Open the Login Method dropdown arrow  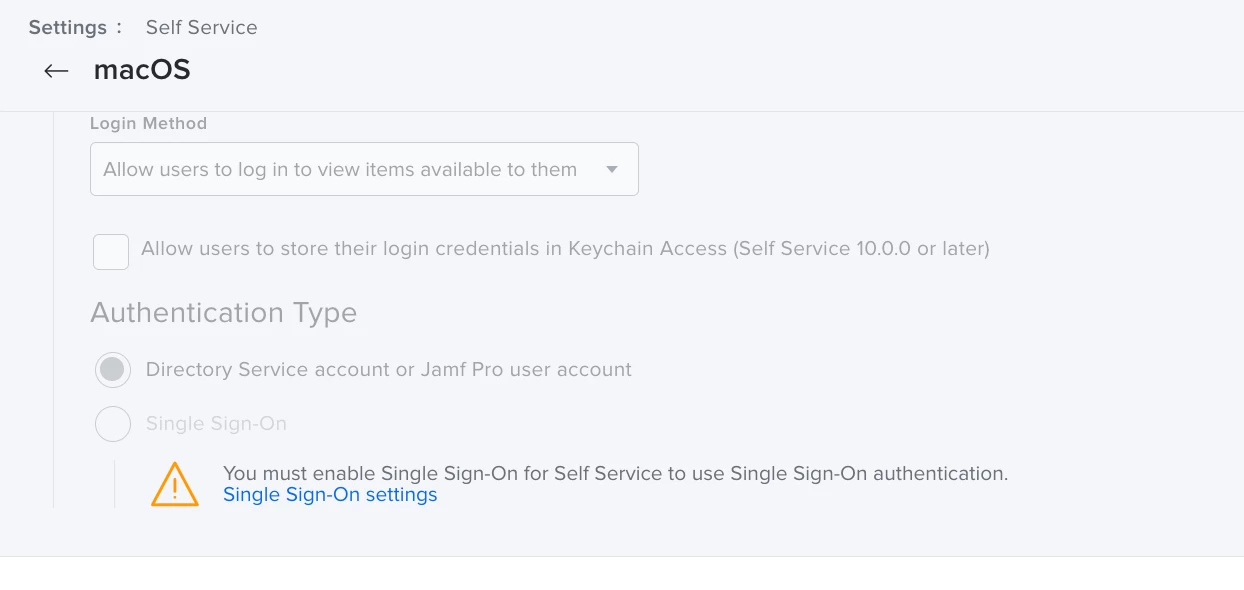(x=612, y=170)
